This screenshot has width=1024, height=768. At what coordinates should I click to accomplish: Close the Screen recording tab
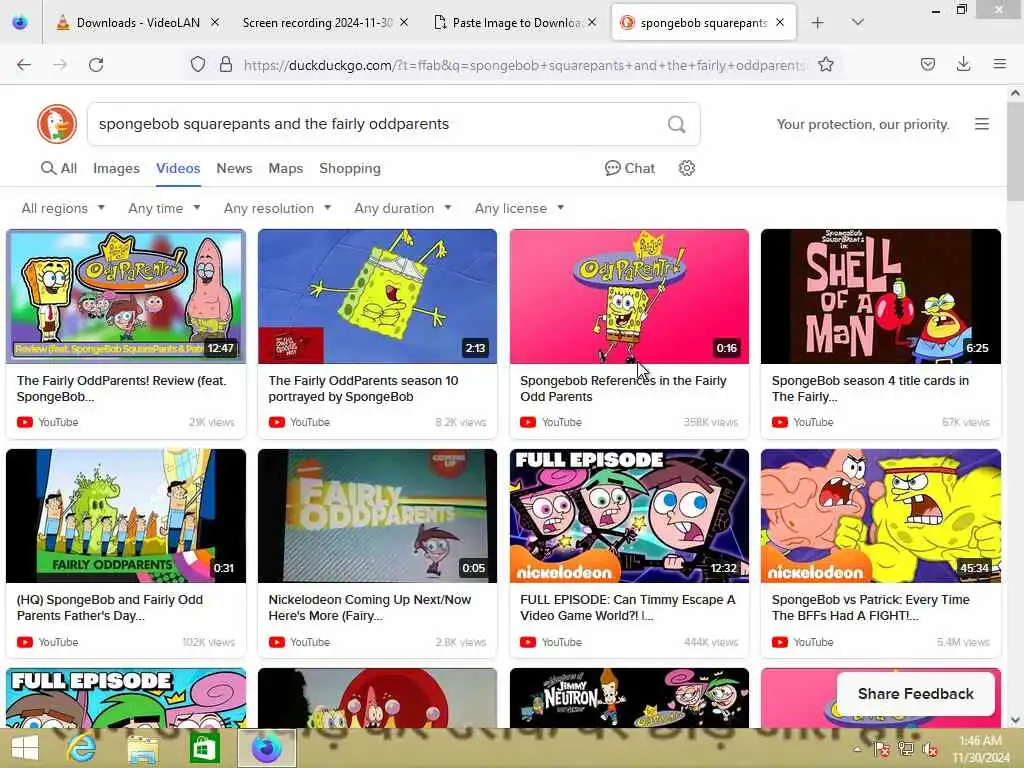404,23
